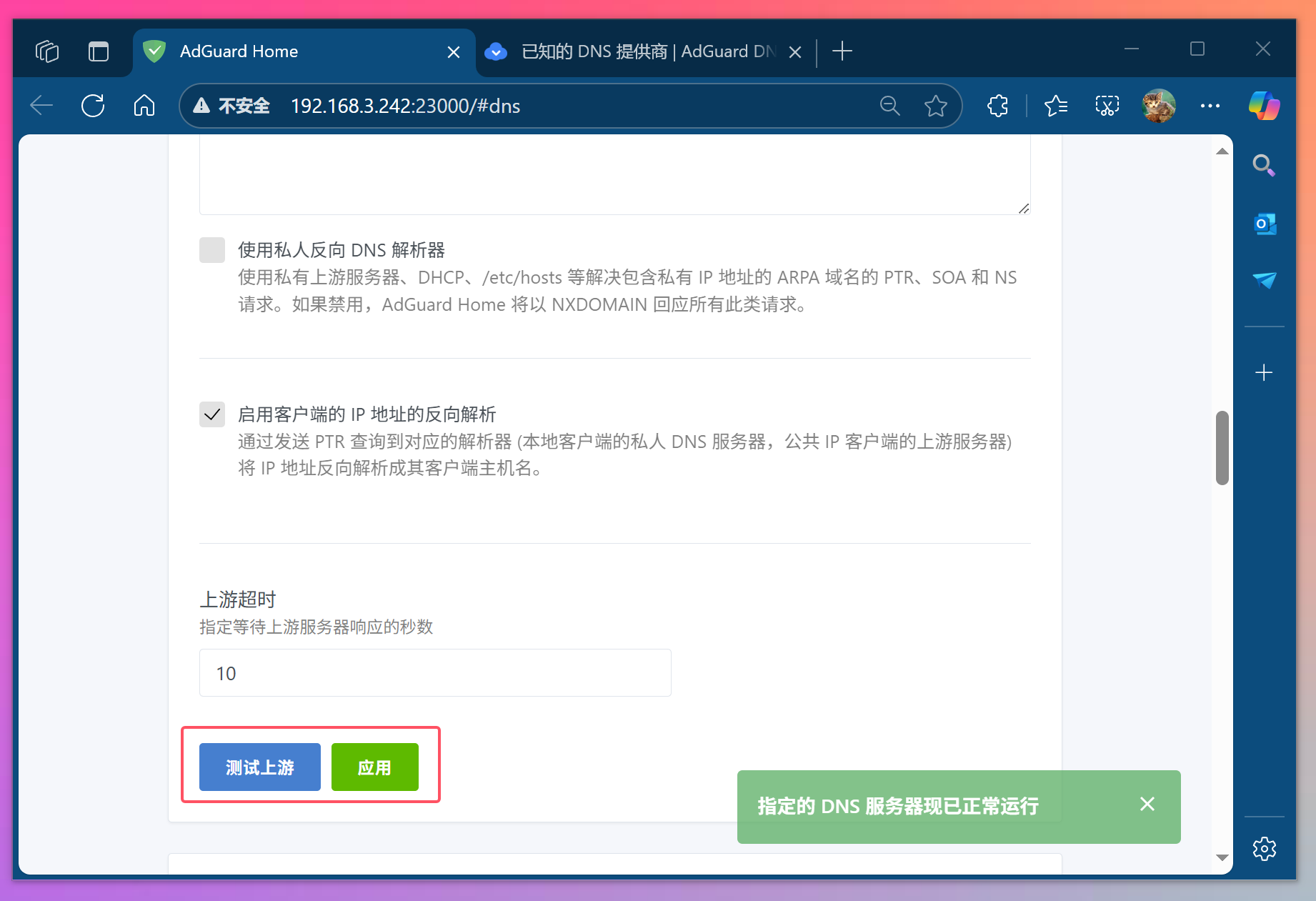Switch to the 已知的 DNS 提供商 tab
Image resolution: width=1316 pixels, height=901 pixels.
(x=636, y=51)
